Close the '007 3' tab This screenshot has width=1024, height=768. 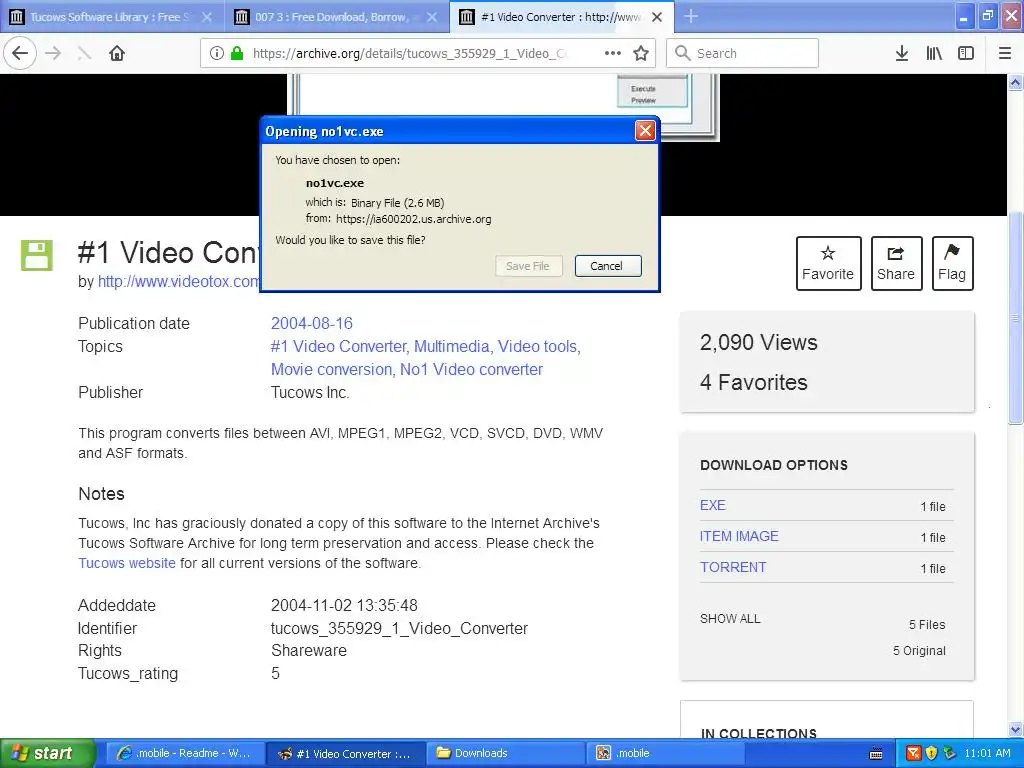(432, 17)
